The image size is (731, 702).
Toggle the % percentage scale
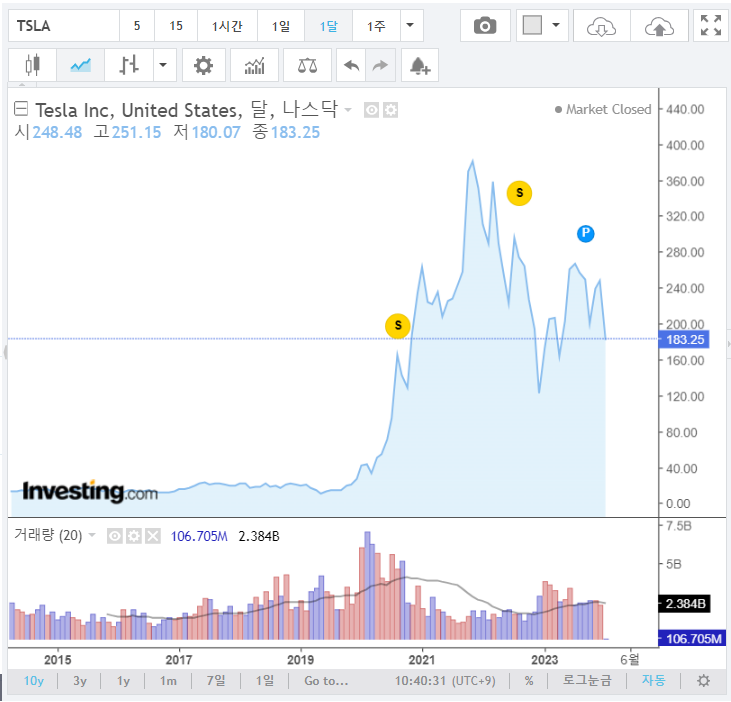tap(529, 681)
